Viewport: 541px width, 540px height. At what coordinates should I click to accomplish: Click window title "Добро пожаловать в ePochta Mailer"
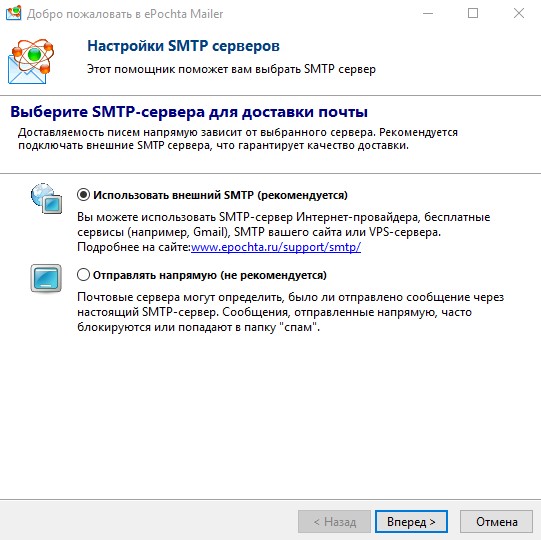[x=125, y=14]
